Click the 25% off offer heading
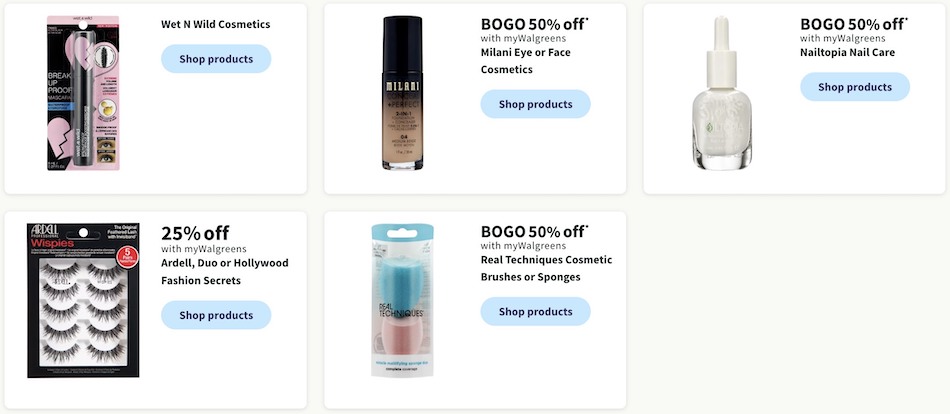The width and height of the screenshot is (950, 414). [195, 233]
